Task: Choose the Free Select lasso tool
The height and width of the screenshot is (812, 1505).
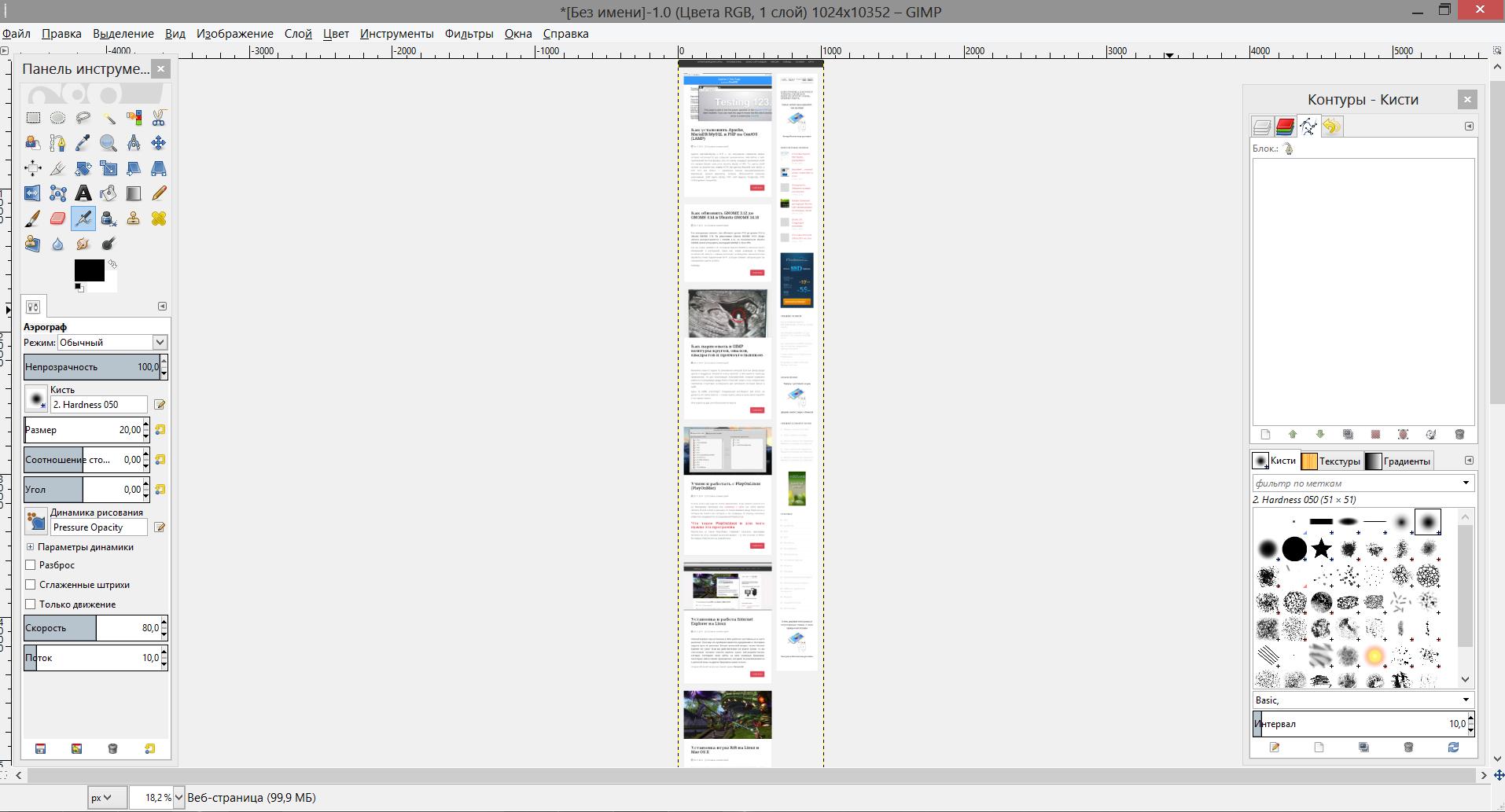Action: point(83,118)
